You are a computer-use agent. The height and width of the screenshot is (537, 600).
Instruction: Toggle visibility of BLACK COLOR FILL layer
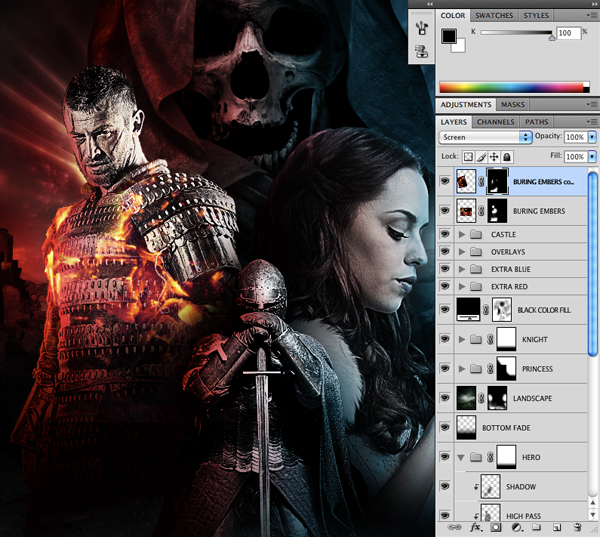[x=446, y=310]
